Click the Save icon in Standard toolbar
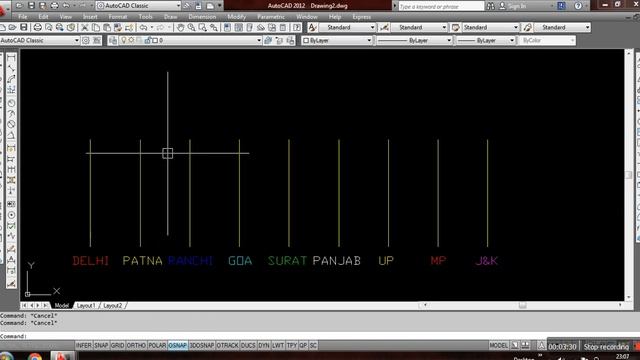Viewport: 640px width, 360px height. (x=24, y=27)
